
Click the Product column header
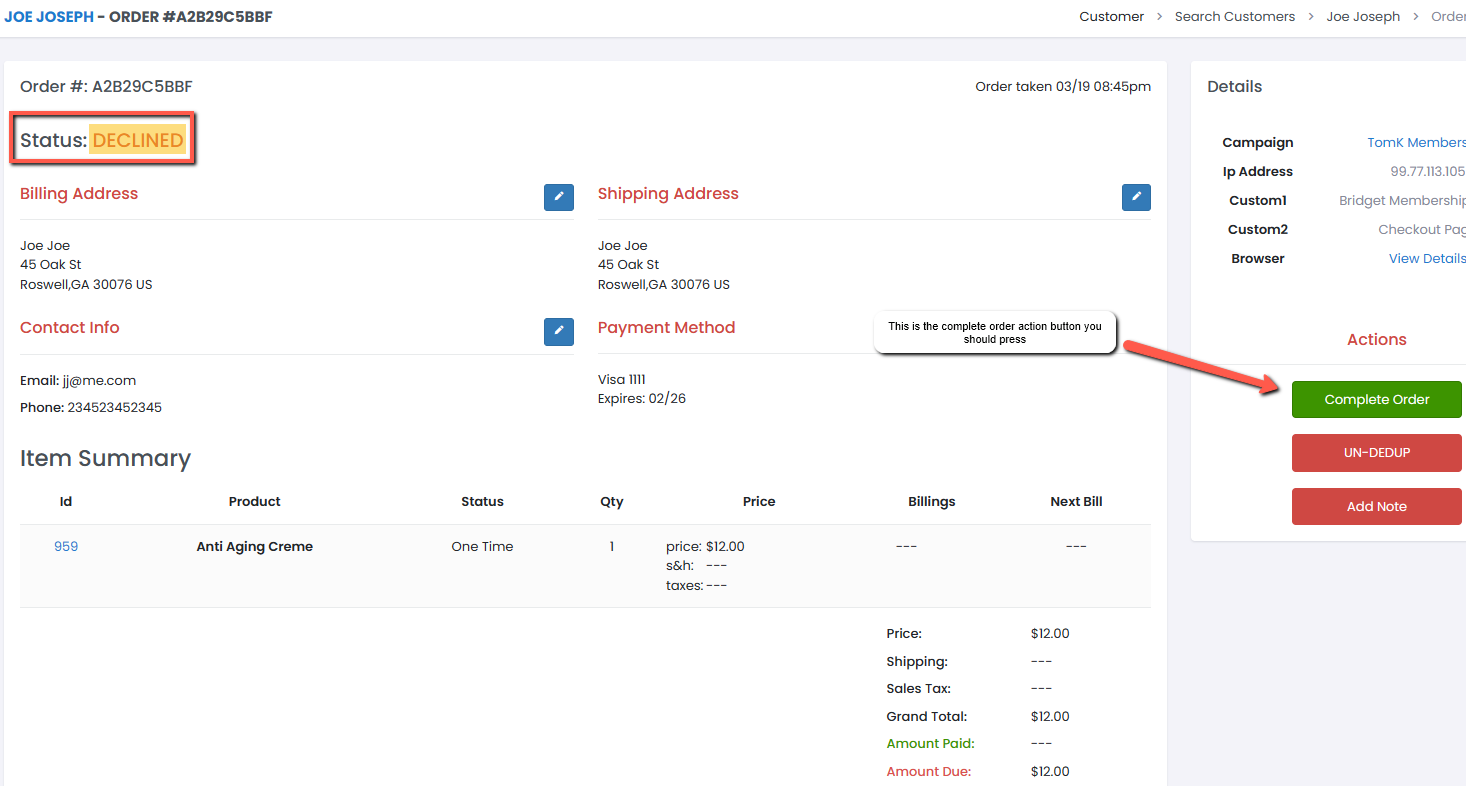click(254, 502)
